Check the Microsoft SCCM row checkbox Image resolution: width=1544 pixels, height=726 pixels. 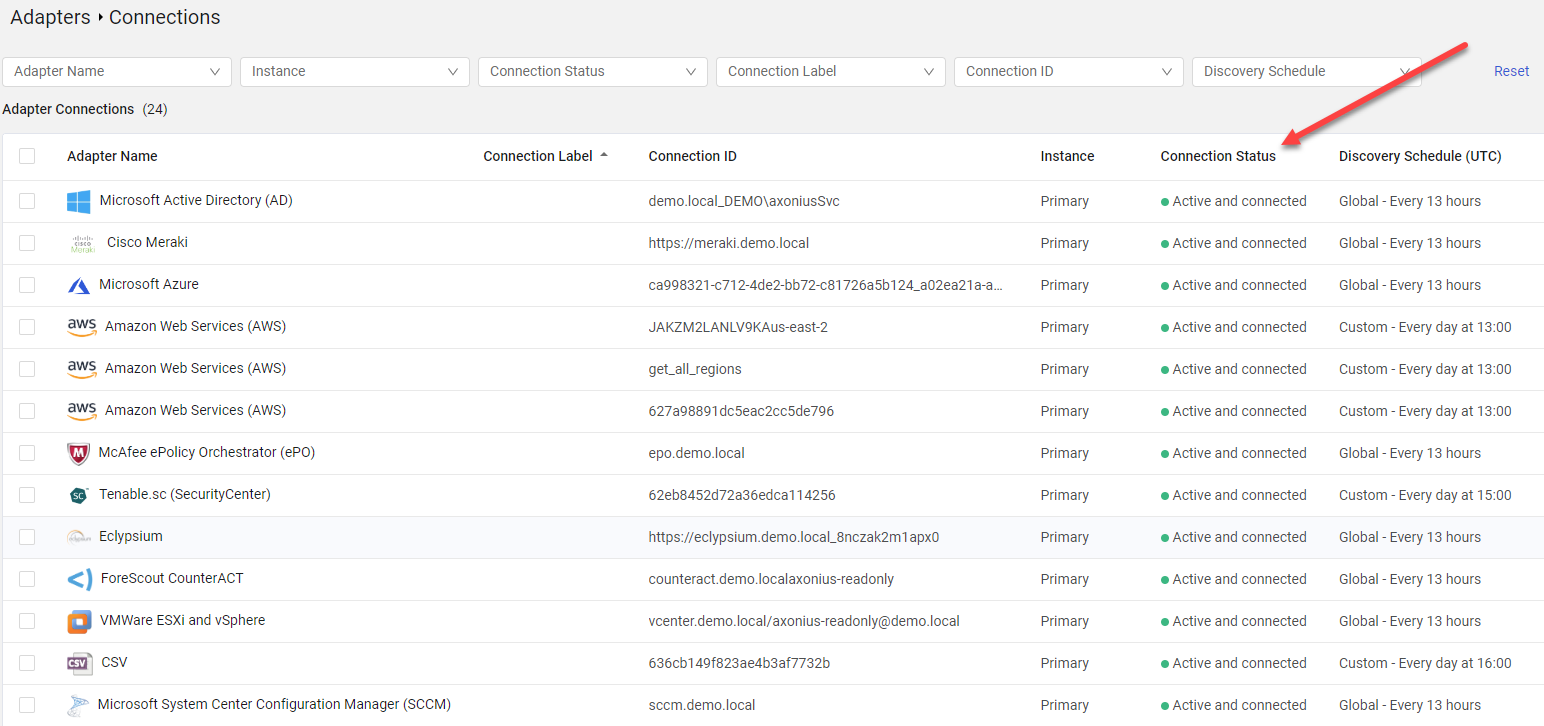(27, 705)
